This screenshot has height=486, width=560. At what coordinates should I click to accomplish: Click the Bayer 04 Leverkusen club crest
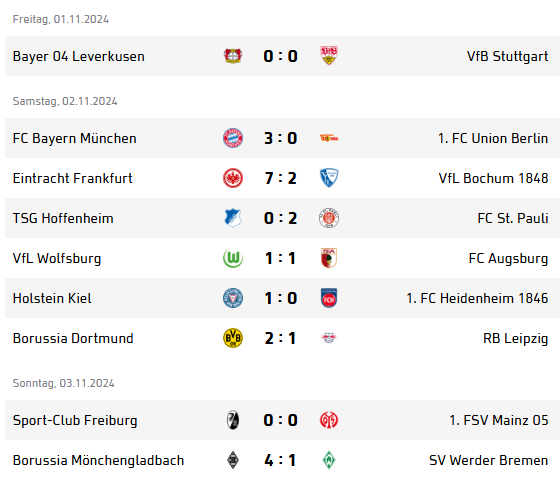233,56
